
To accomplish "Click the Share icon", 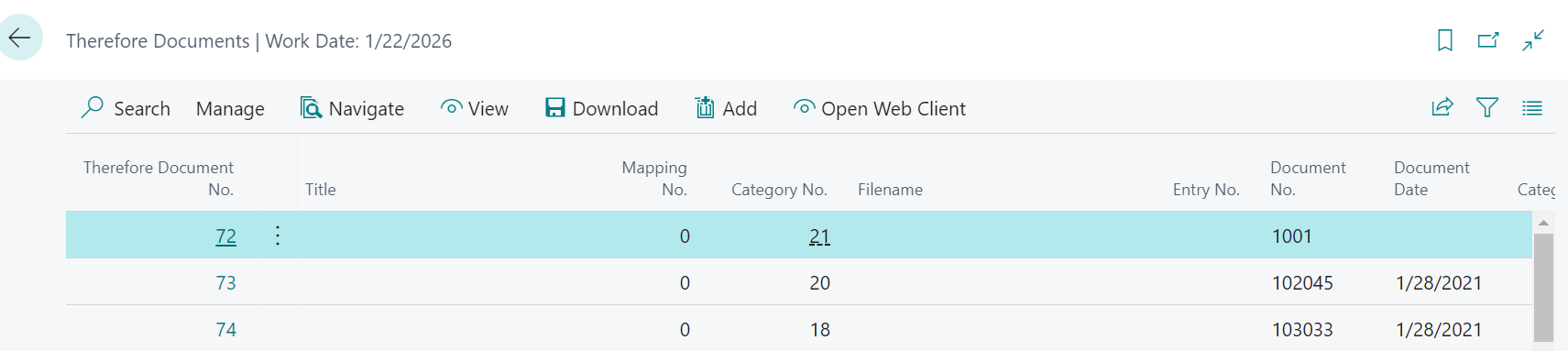I will (x=1442, y=107).
